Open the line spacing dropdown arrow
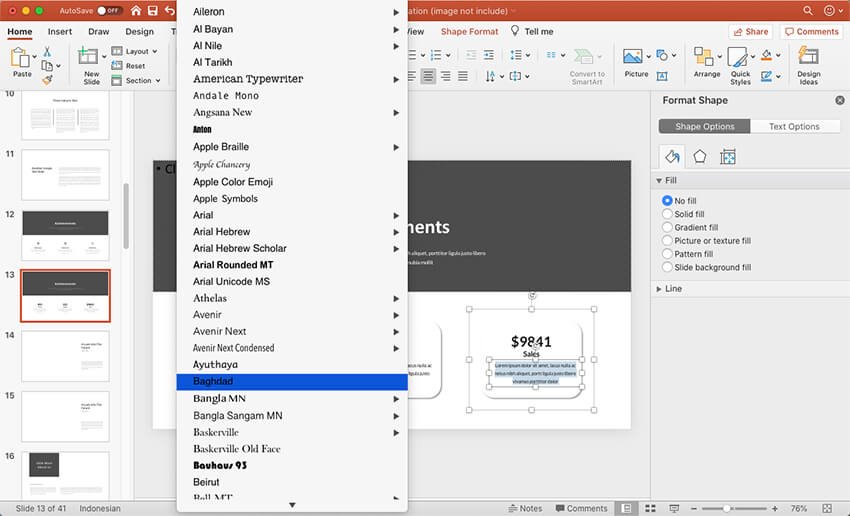The image size is (850, 516). pos(528,55)
